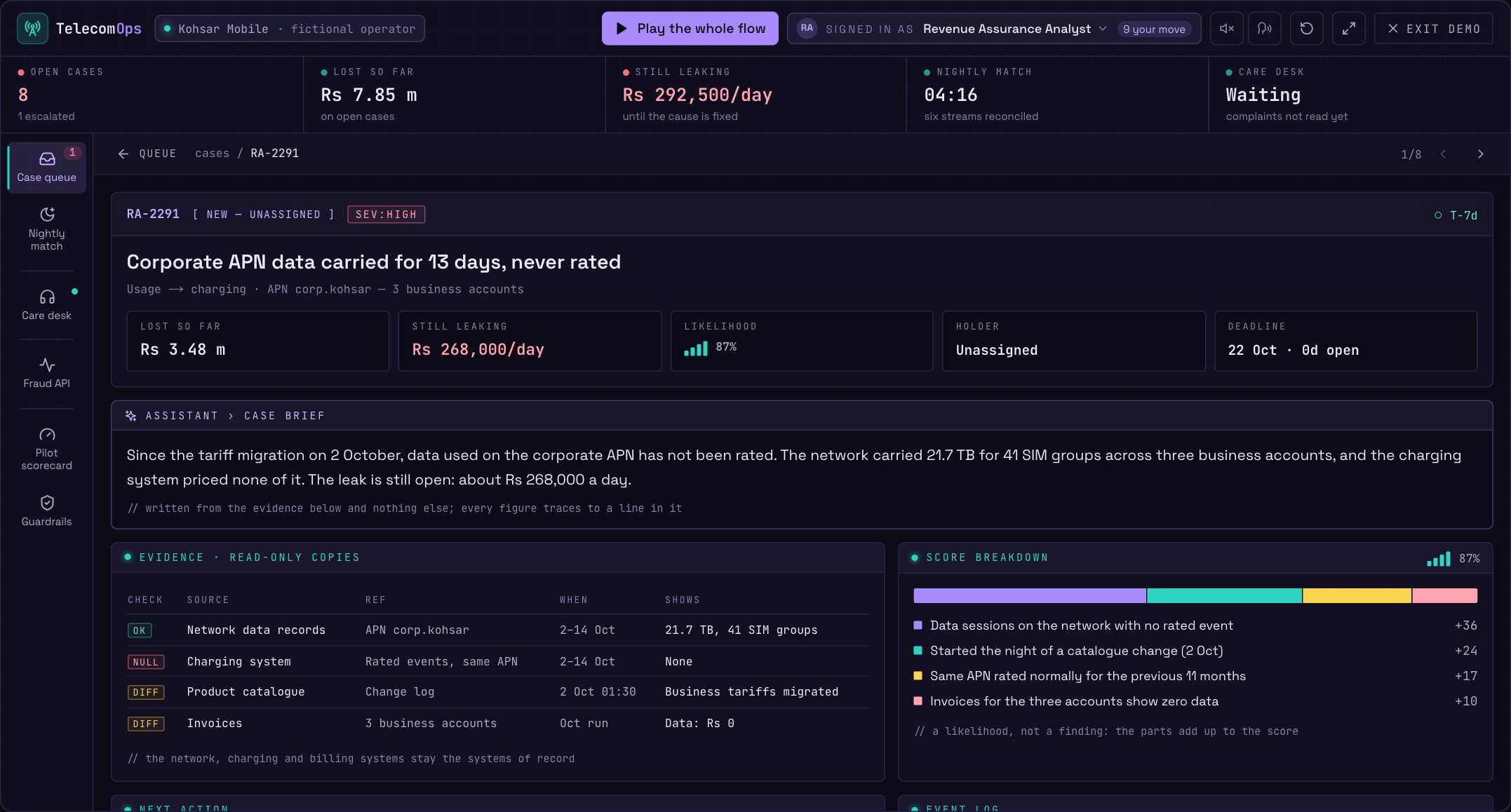Exit the demo
1511x812 pixels.
(x=1433, y=29)
